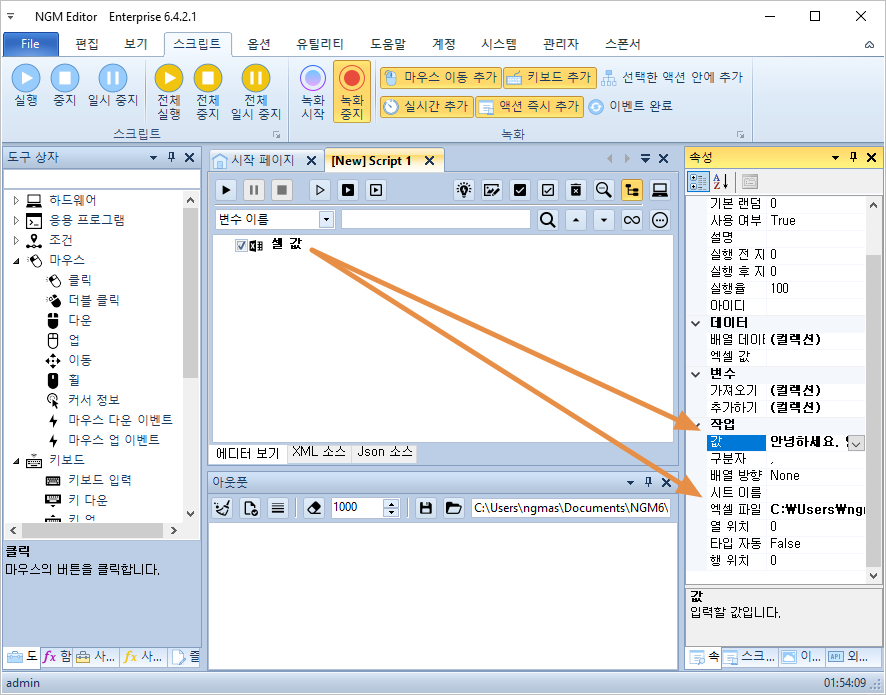Image resolution: width=886 pixels, height=695 pixels.
Task: Open the 유틸리티 ribbon tab
Action: 320,44
